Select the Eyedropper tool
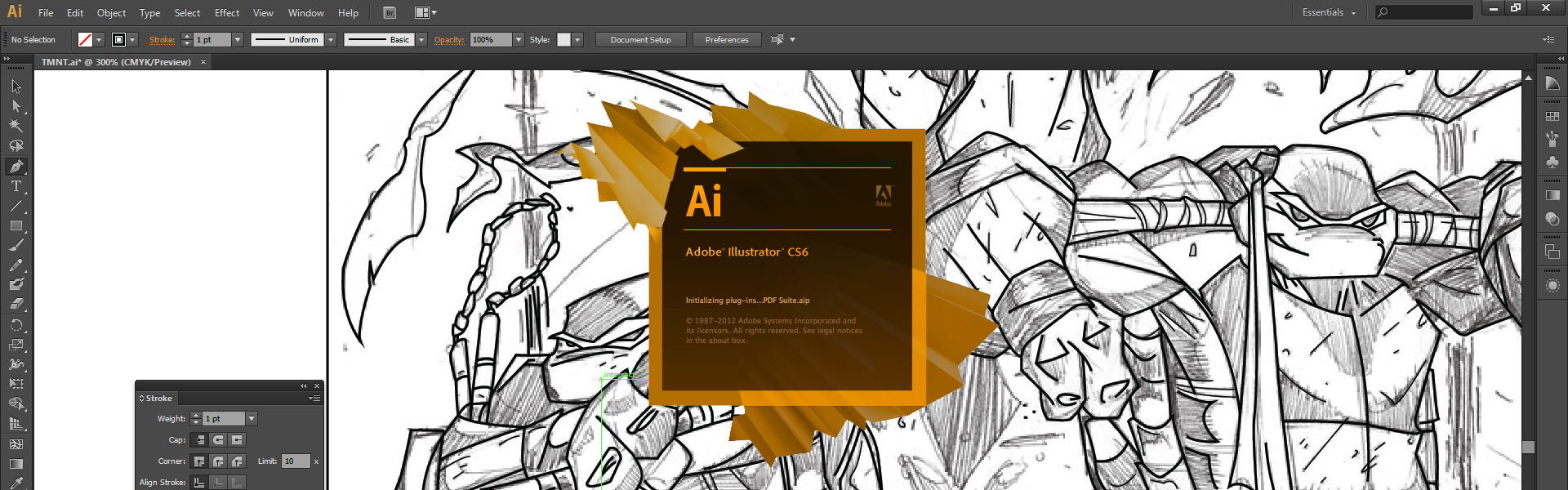 click(x=16, y=483)
